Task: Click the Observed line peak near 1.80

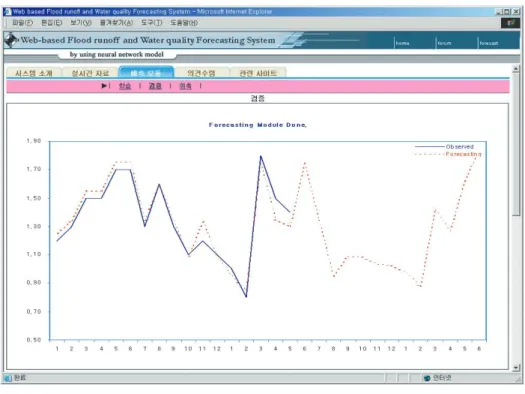Action: [260, 156]
